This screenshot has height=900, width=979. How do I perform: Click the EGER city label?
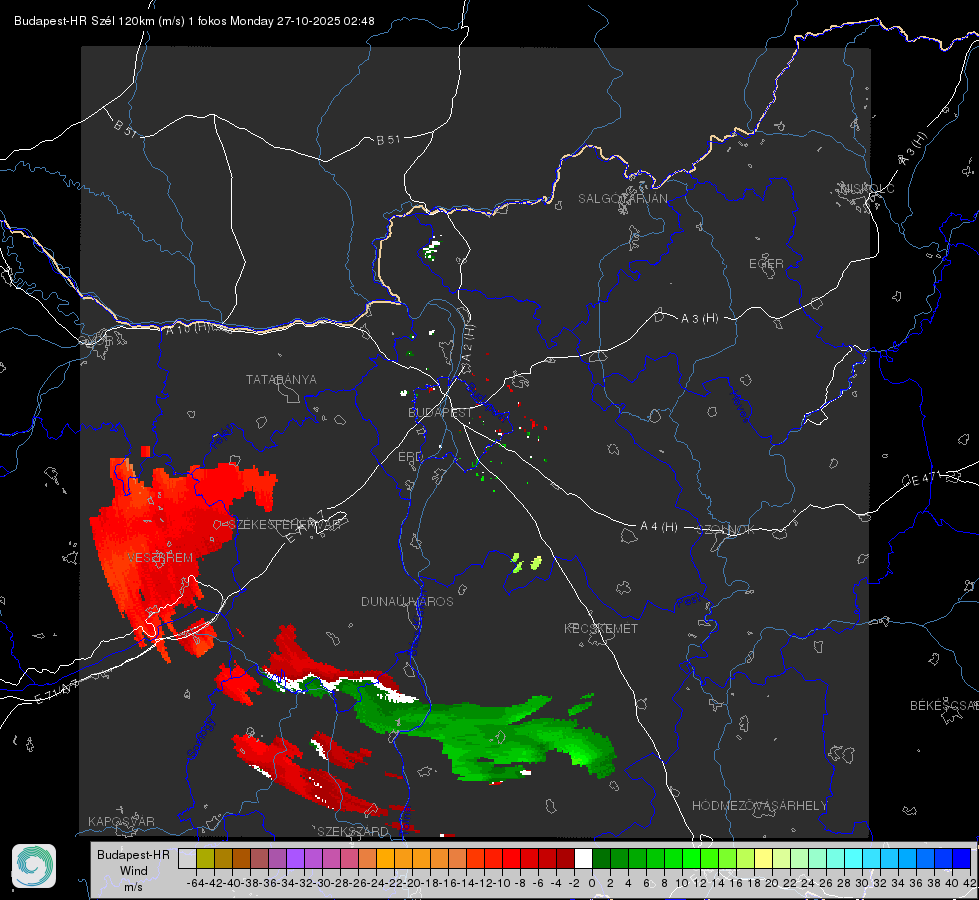click(x=766, y=264)
